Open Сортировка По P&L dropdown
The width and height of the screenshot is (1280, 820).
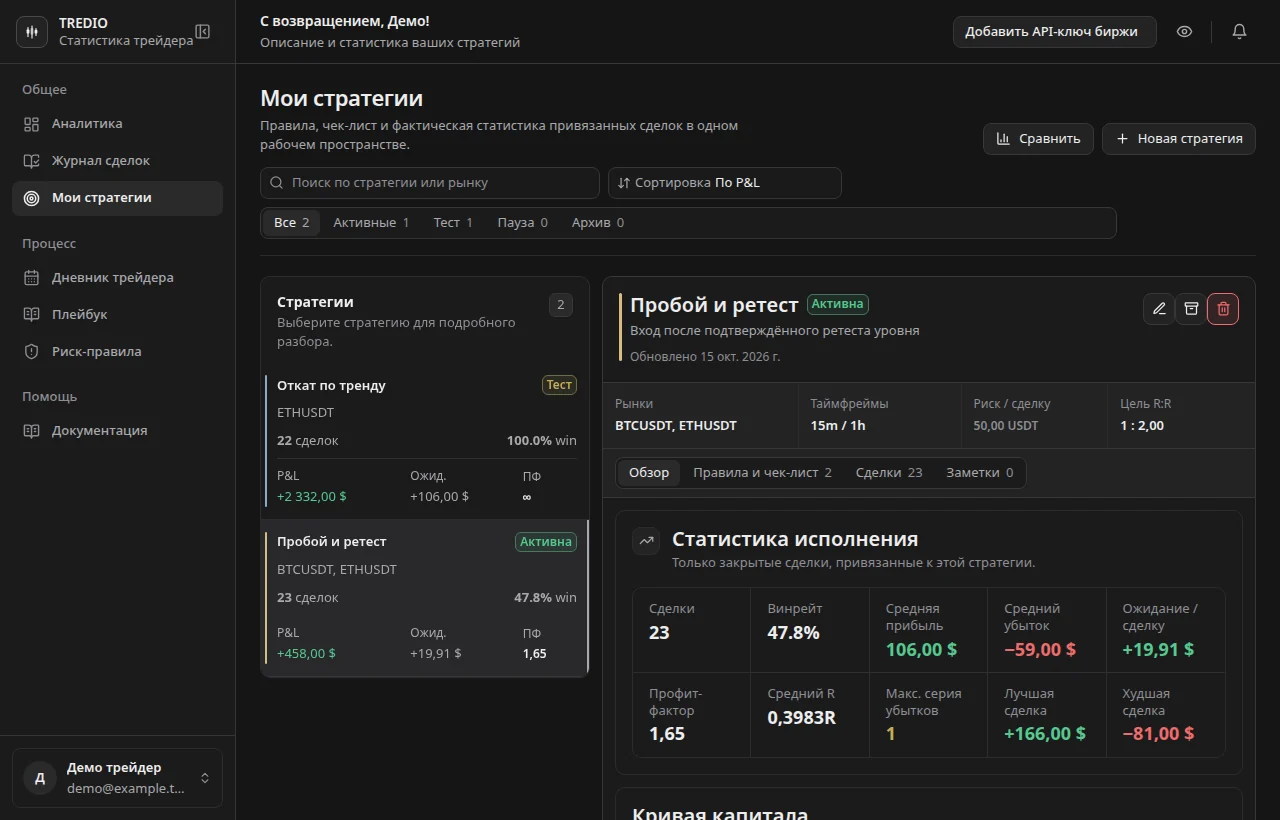(x=725, y=183)
